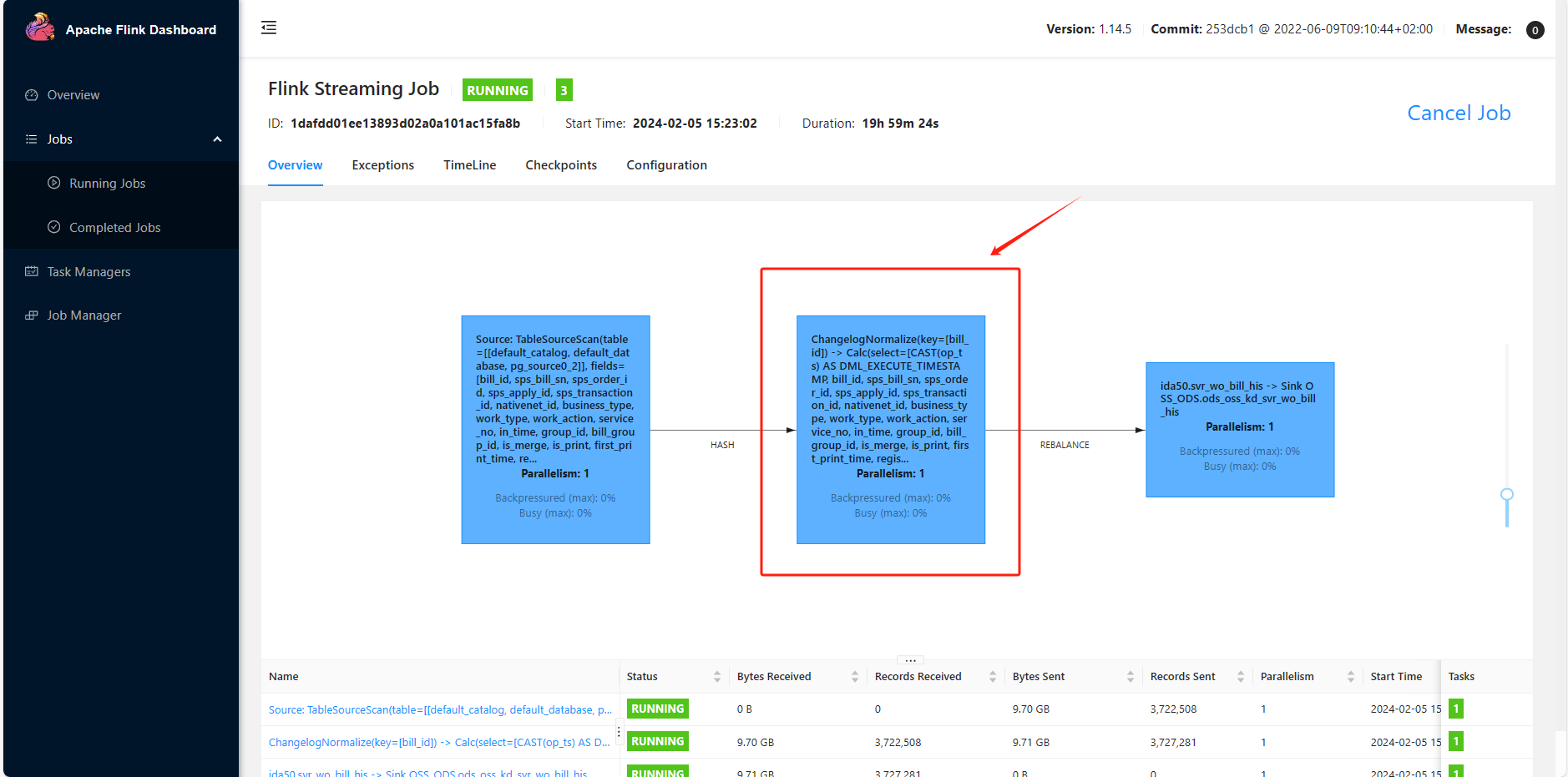
Task: Click the green RUNNING job status badge
Action: pos(498,90)
